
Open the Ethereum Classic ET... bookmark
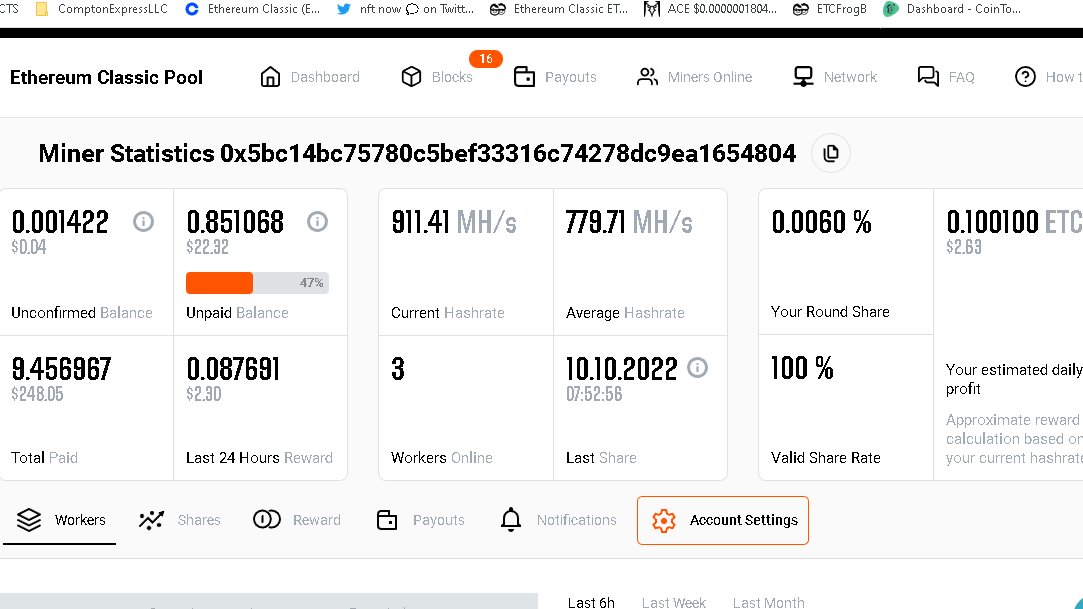pos(559,9)
